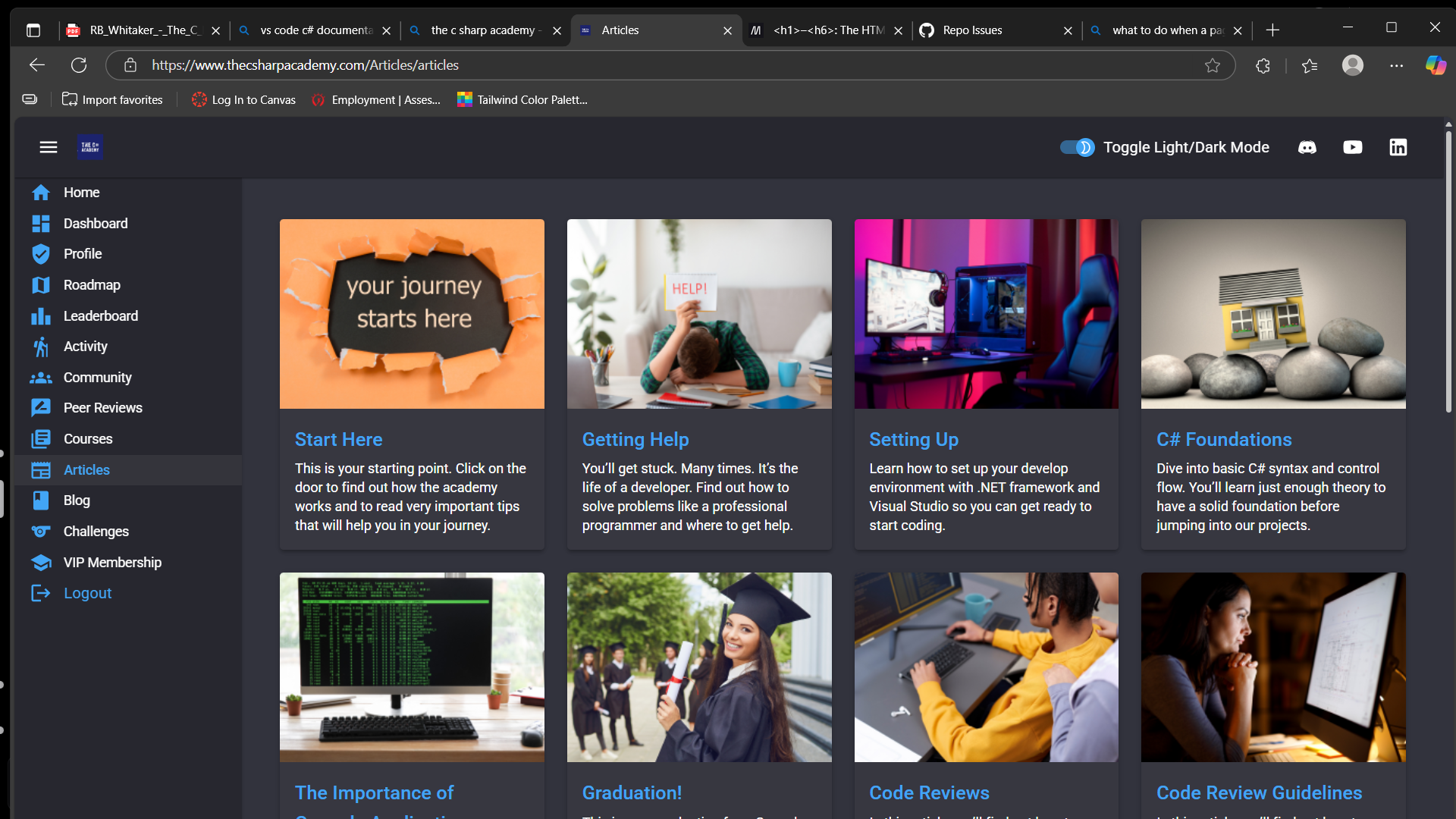This screenshot has height=819, width=1456.
Task: Go to Leaderboard in the sidebar
Action: [x=100, y=315]
